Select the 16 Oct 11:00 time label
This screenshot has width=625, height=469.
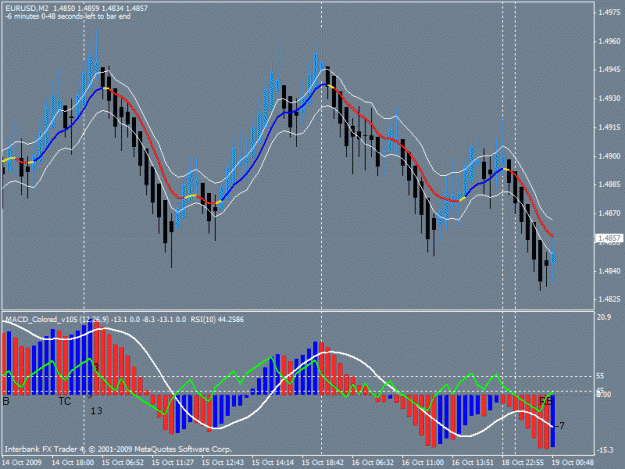(x=423, y=463)
